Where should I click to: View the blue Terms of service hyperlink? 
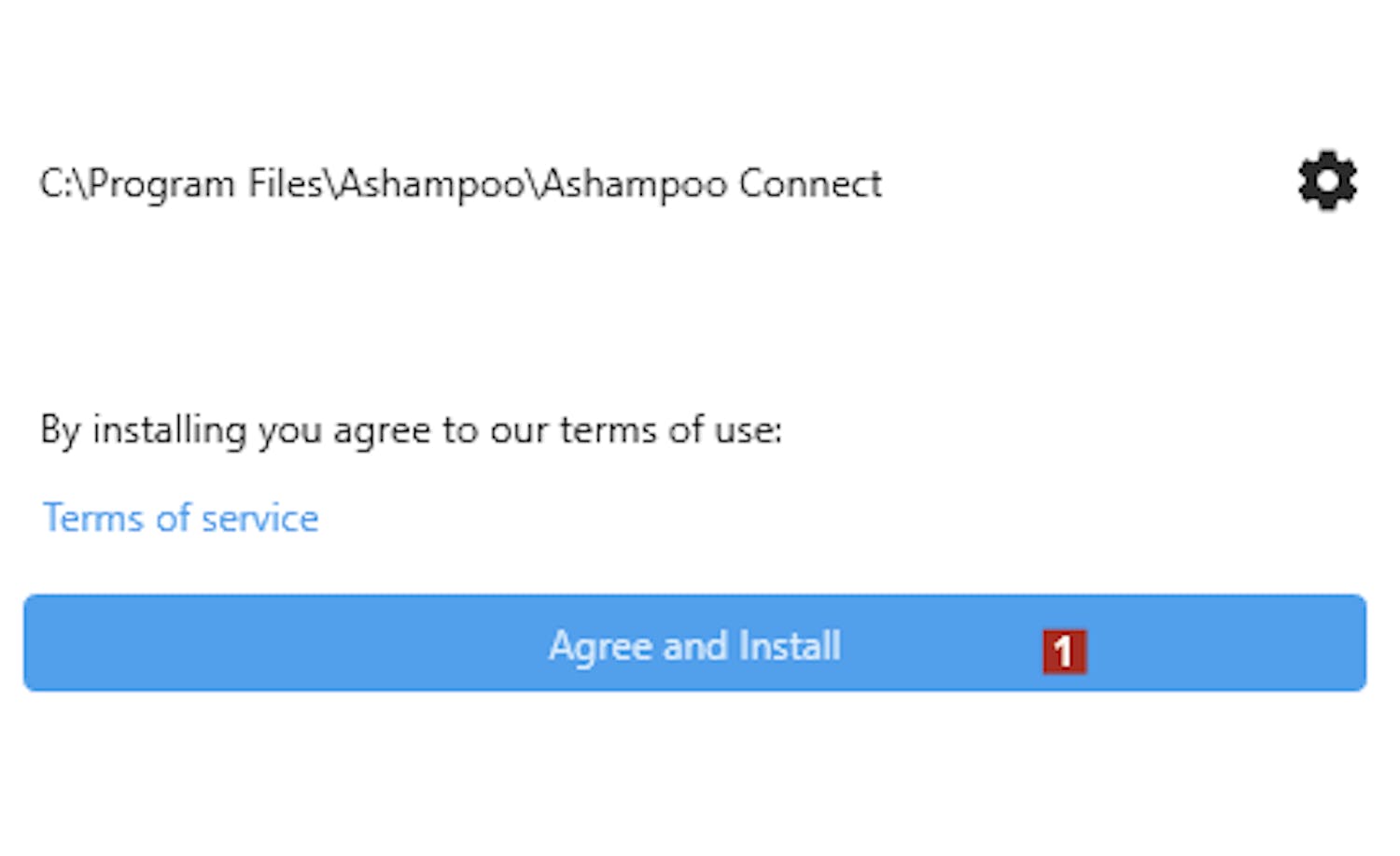[181, 518]
